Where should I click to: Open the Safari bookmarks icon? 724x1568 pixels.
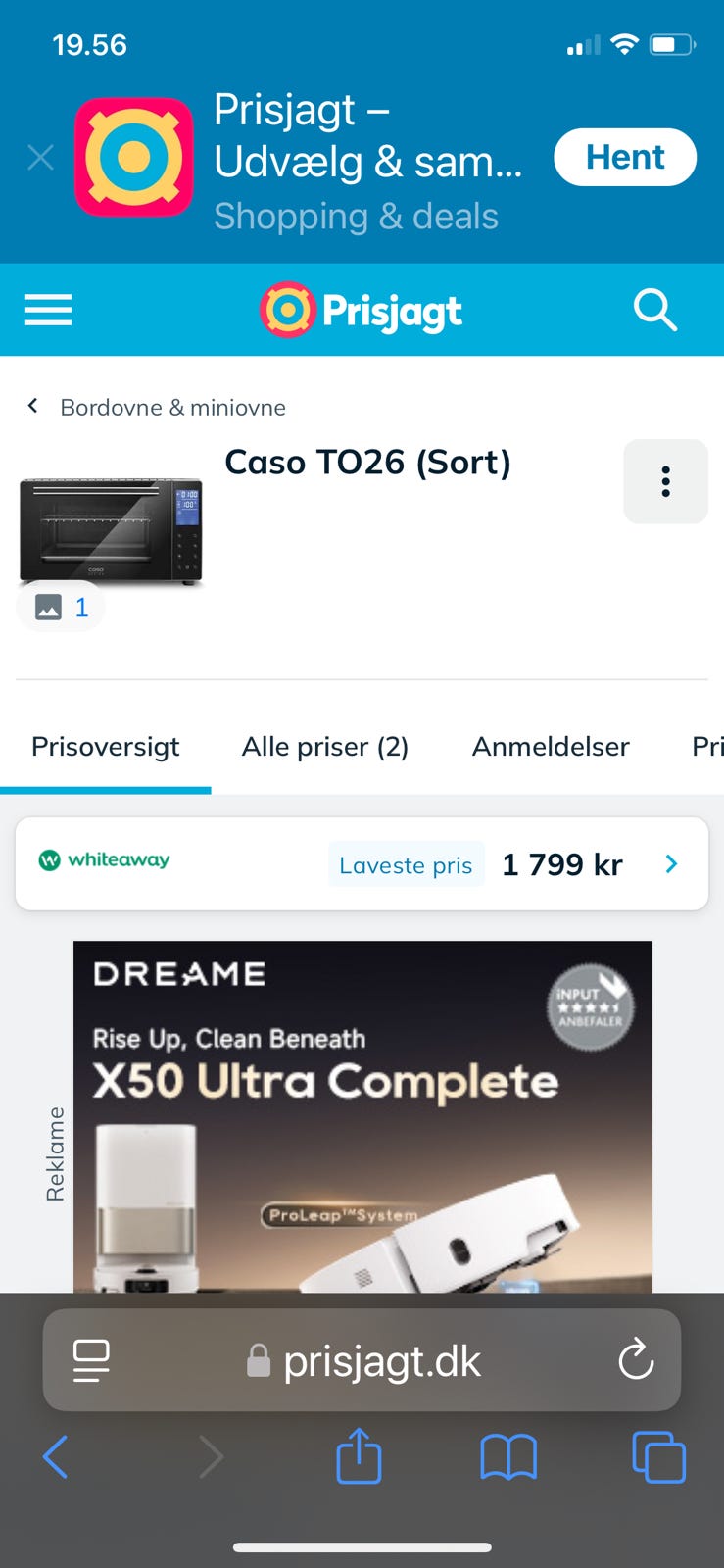508,1456
